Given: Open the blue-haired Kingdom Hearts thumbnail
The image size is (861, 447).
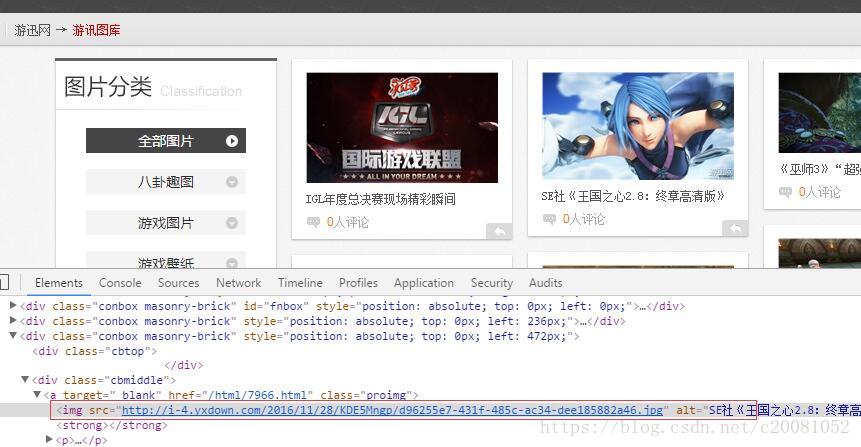Looking at the screenshot, I should pos(638,126).
